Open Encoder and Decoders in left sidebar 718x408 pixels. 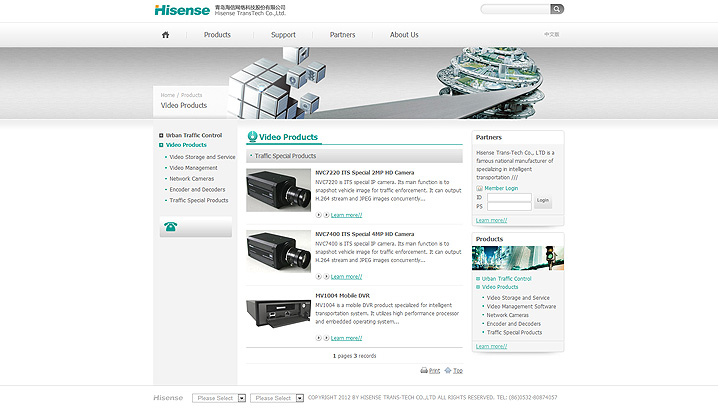click(x=197, y=190)
